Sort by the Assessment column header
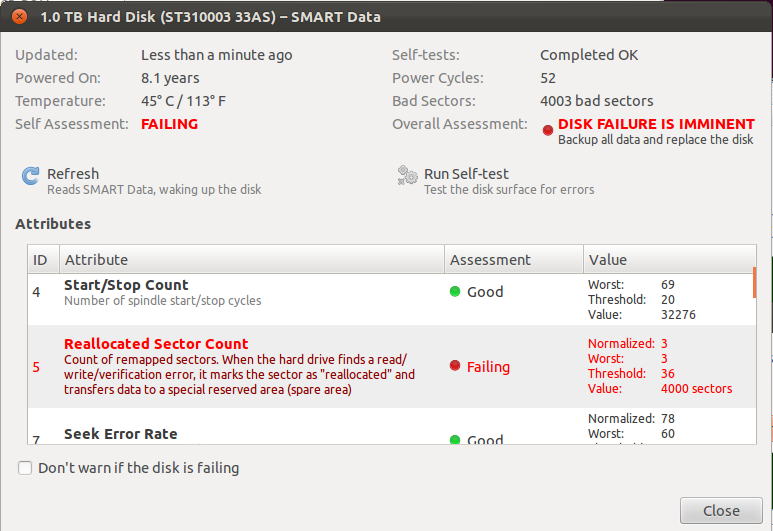This screenshot has height=531, width=773. point(490,260)
